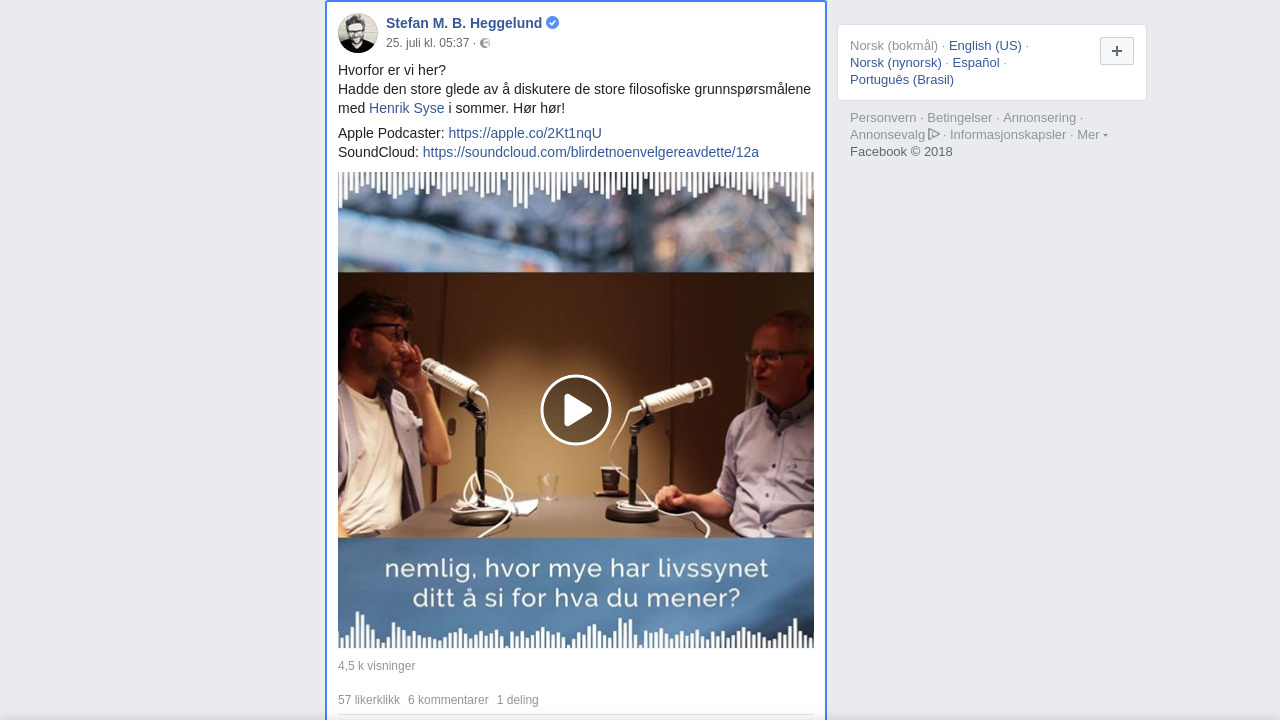Click the plus button for more languages

point(1117,51)
